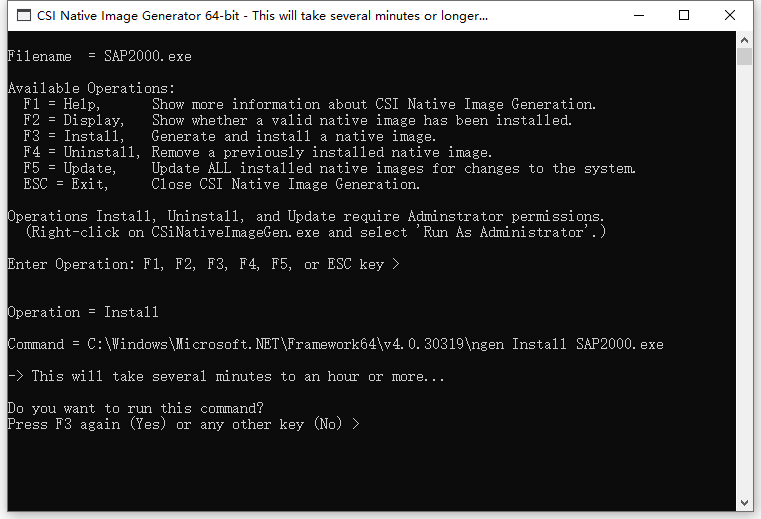Open the console window system menu icon
761x519 pixels.
point(24,16)
